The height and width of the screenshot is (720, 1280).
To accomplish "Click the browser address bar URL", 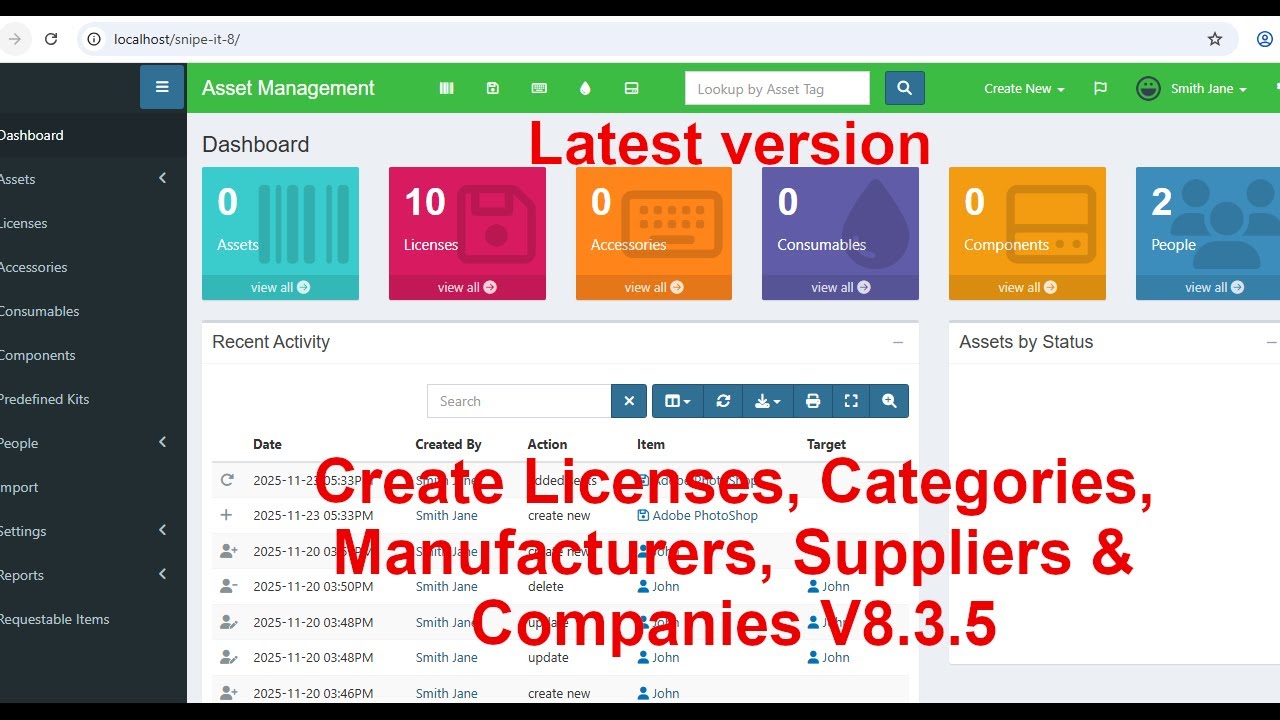I will point(177,39).
